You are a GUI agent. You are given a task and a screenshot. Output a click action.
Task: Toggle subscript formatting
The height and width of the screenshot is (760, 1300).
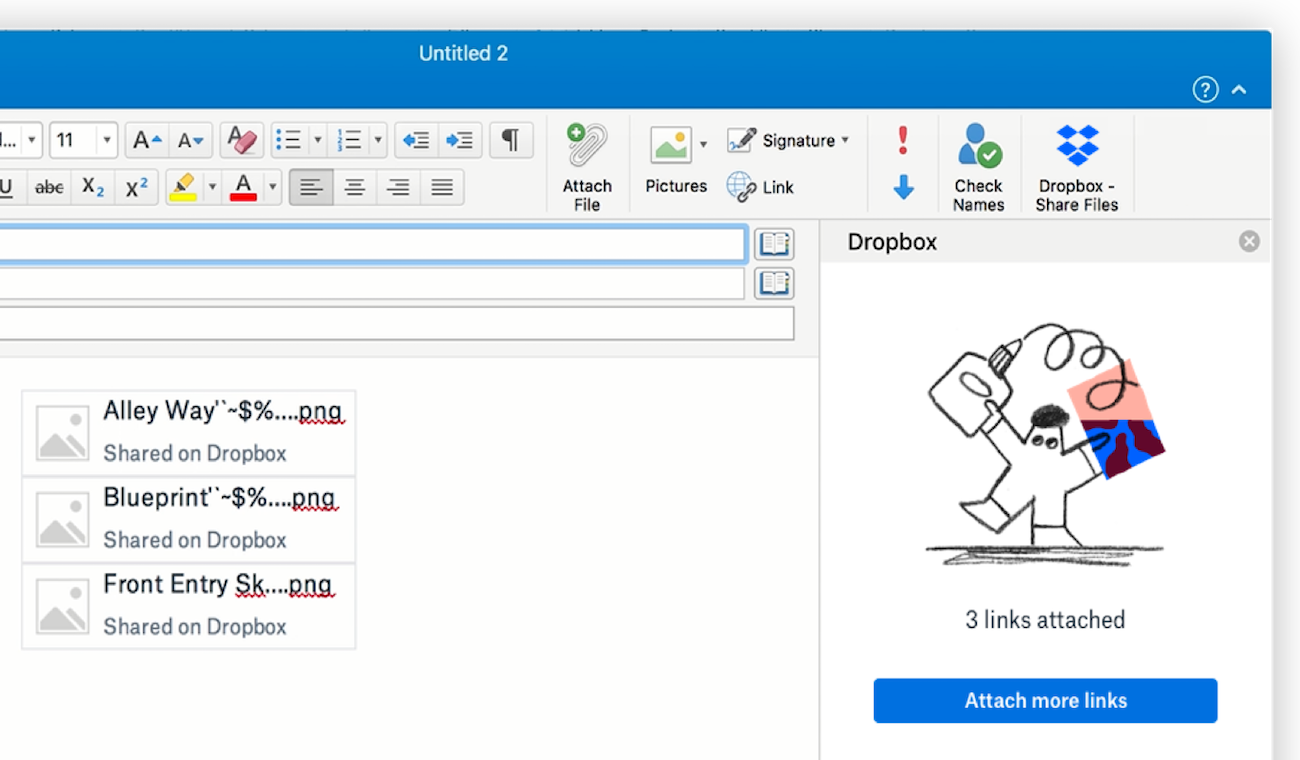93,187
